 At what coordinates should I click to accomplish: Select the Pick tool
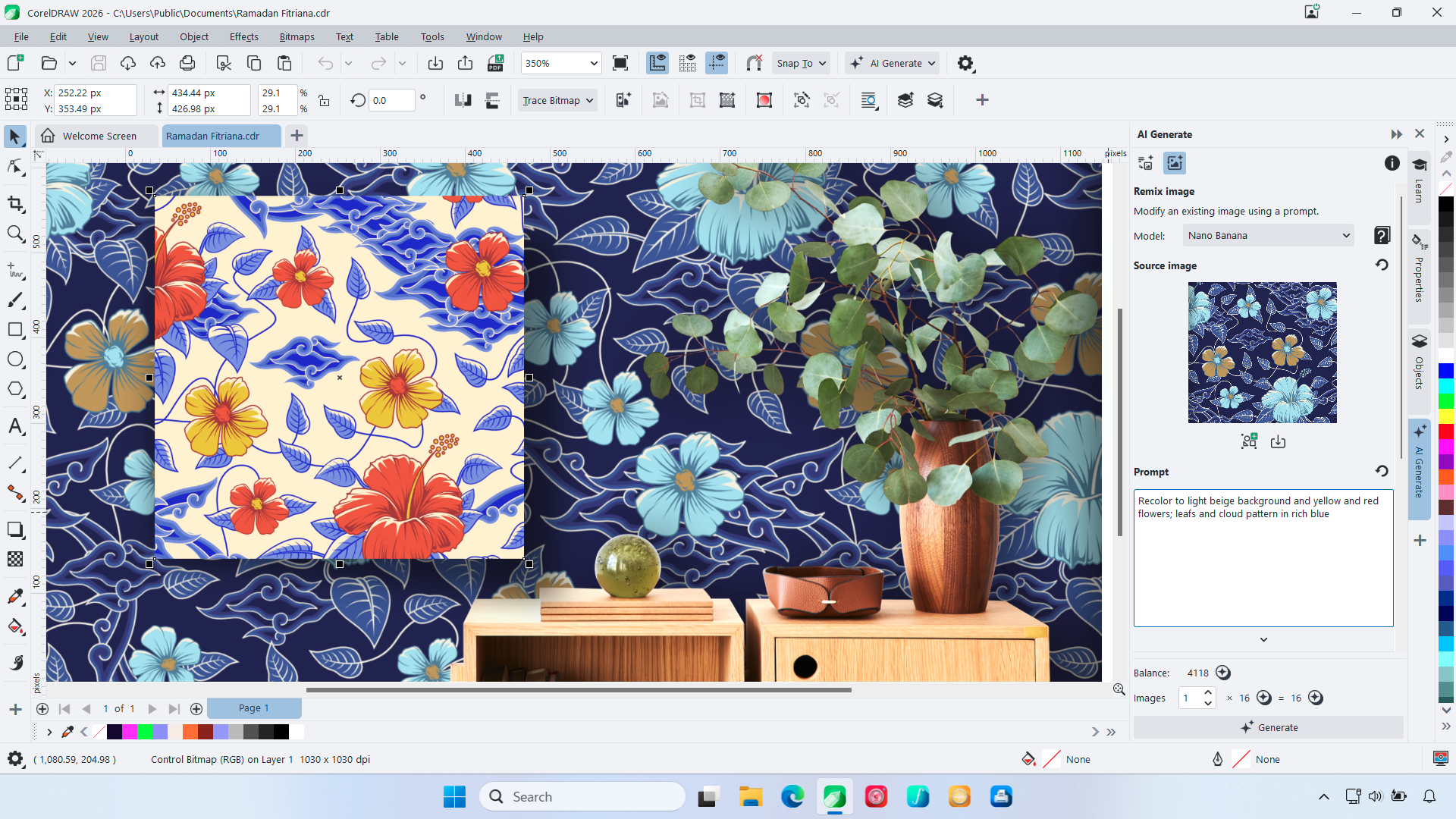pyautogui.click(x=15, y=136)
